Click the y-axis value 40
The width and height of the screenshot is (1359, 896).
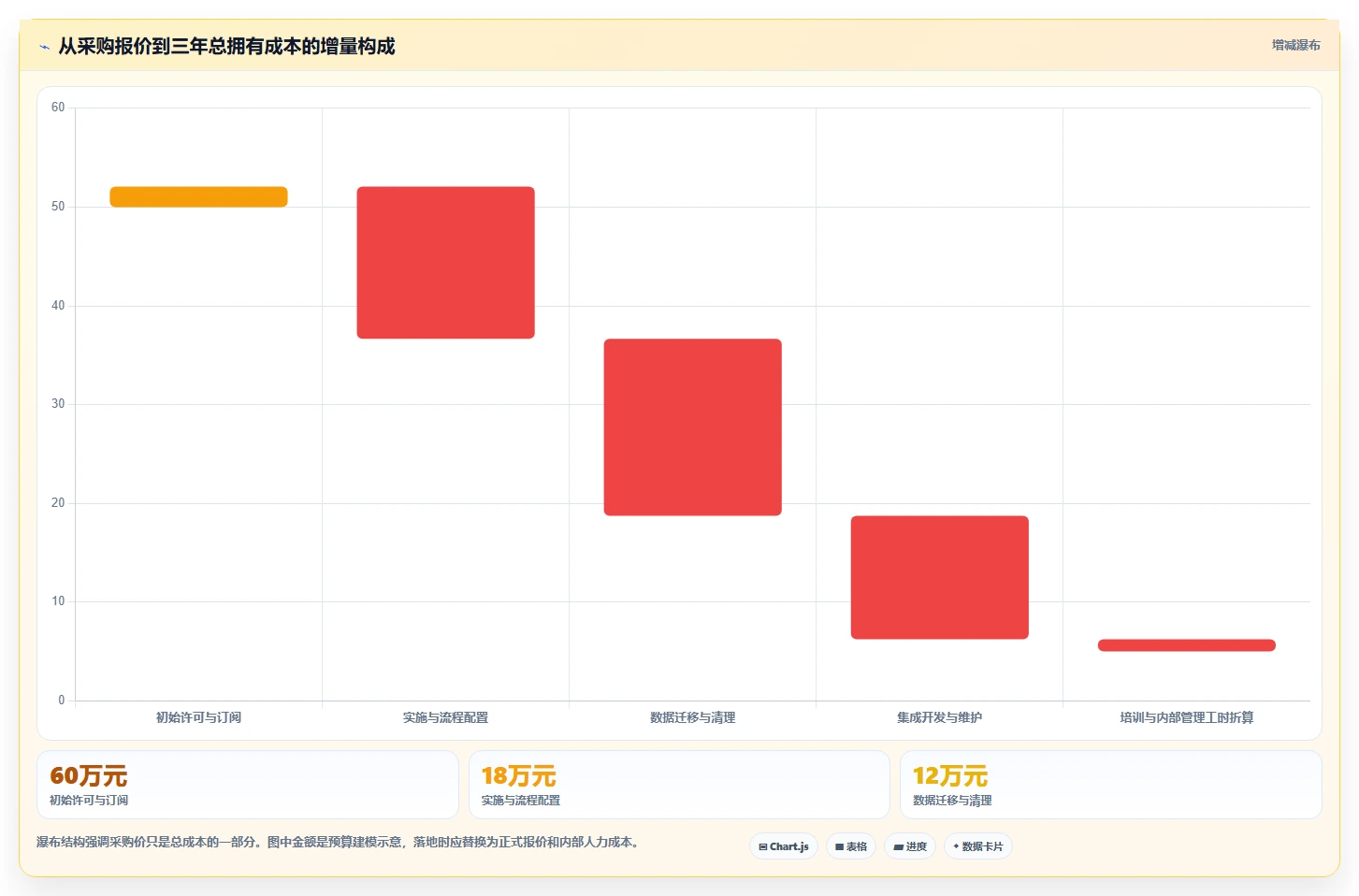(x=58, y=306)
